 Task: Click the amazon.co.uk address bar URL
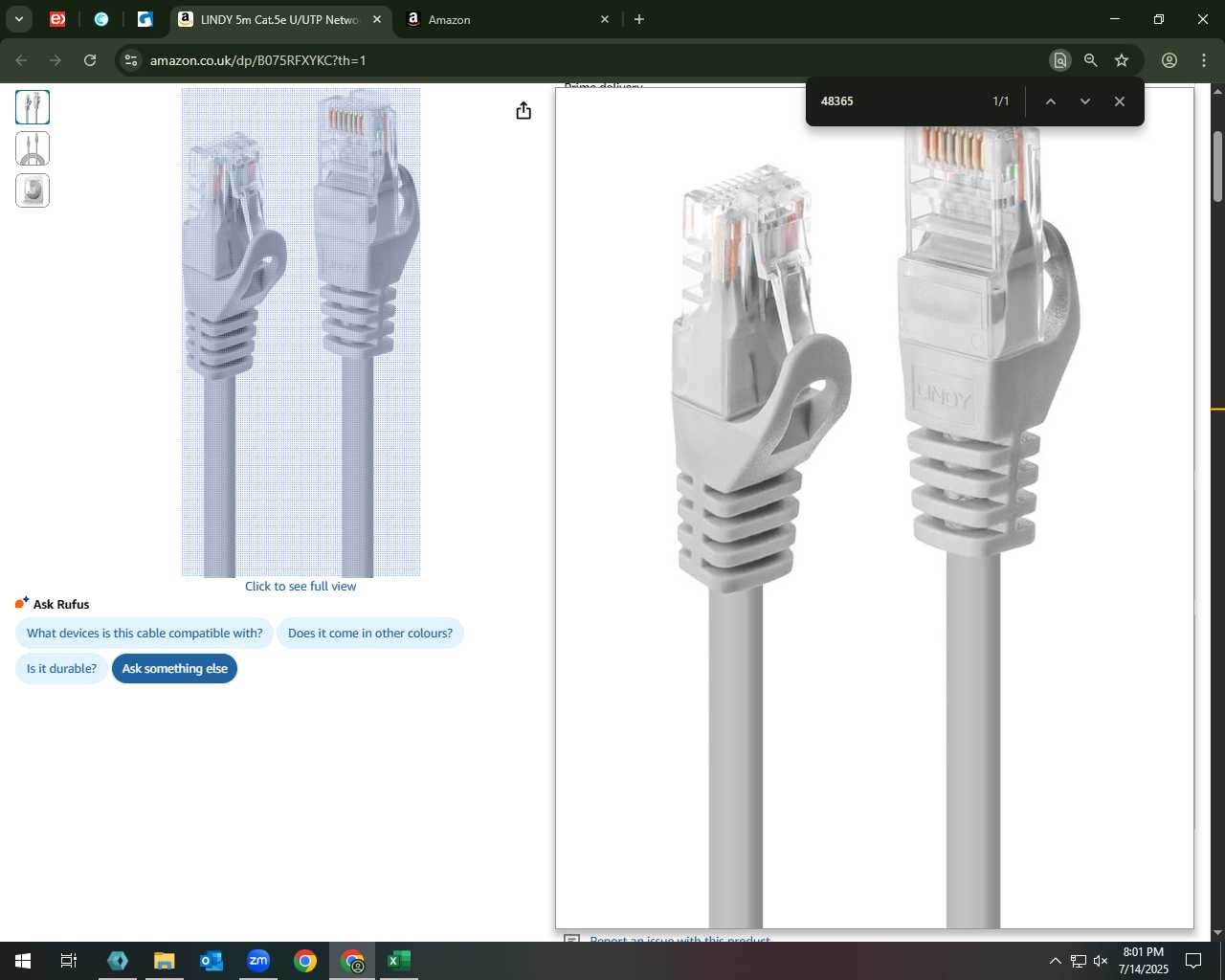point(258,60)
